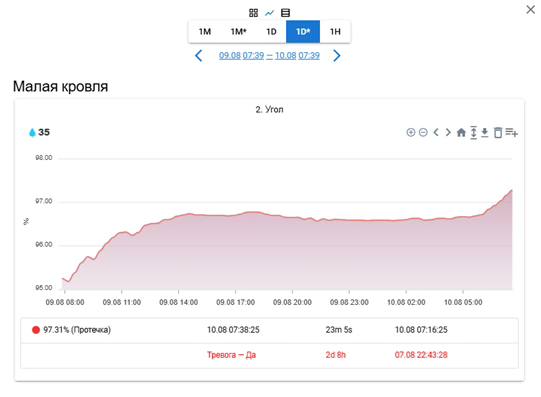Screen dimensions: 541x397
Task: Zoom in on the chart
Action: [411, 132]
